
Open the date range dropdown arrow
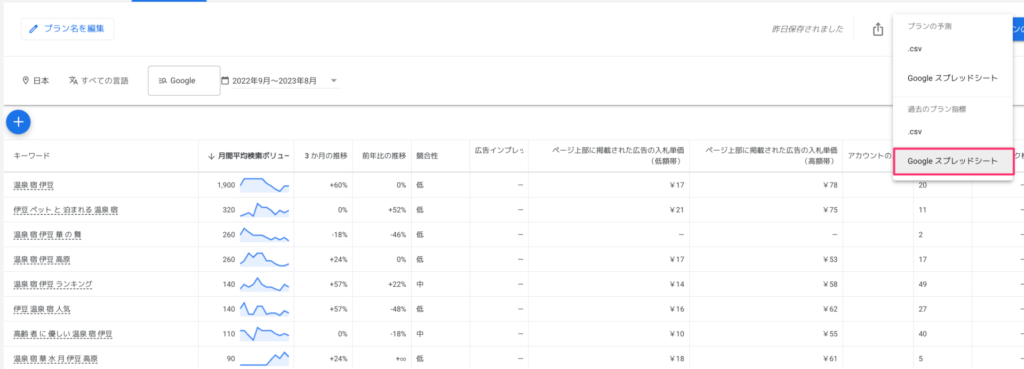(334, 81)
